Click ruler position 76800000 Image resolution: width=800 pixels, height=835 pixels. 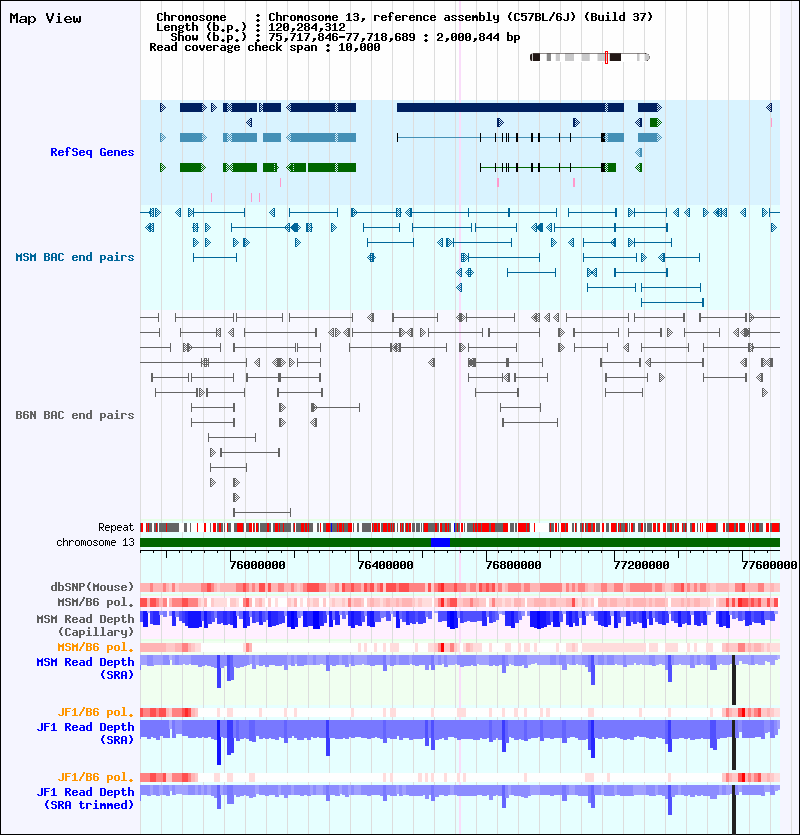click(513, 565)
